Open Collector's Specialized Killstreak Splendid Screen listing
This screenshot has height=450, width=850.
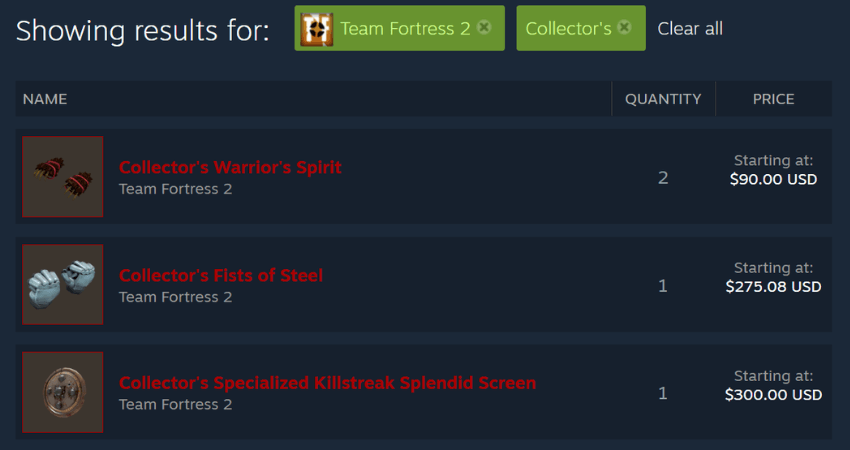click(327, 383)
